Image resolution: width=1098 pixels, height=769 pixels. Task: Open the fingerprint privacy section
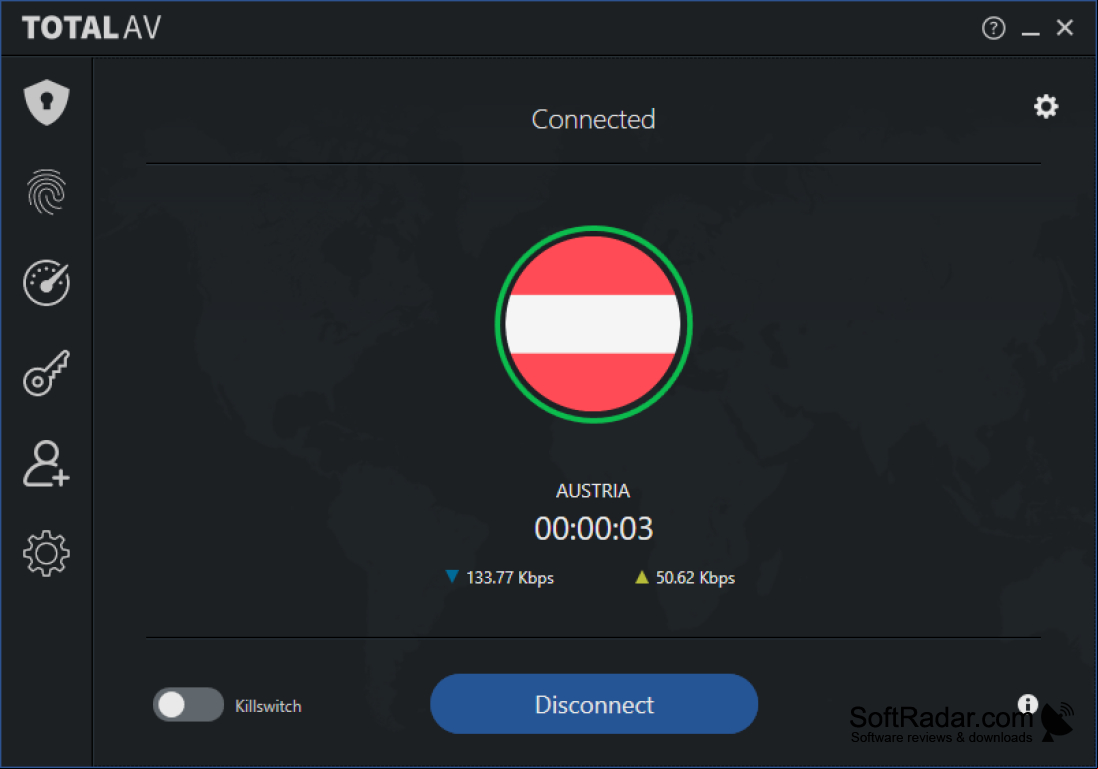46,192
